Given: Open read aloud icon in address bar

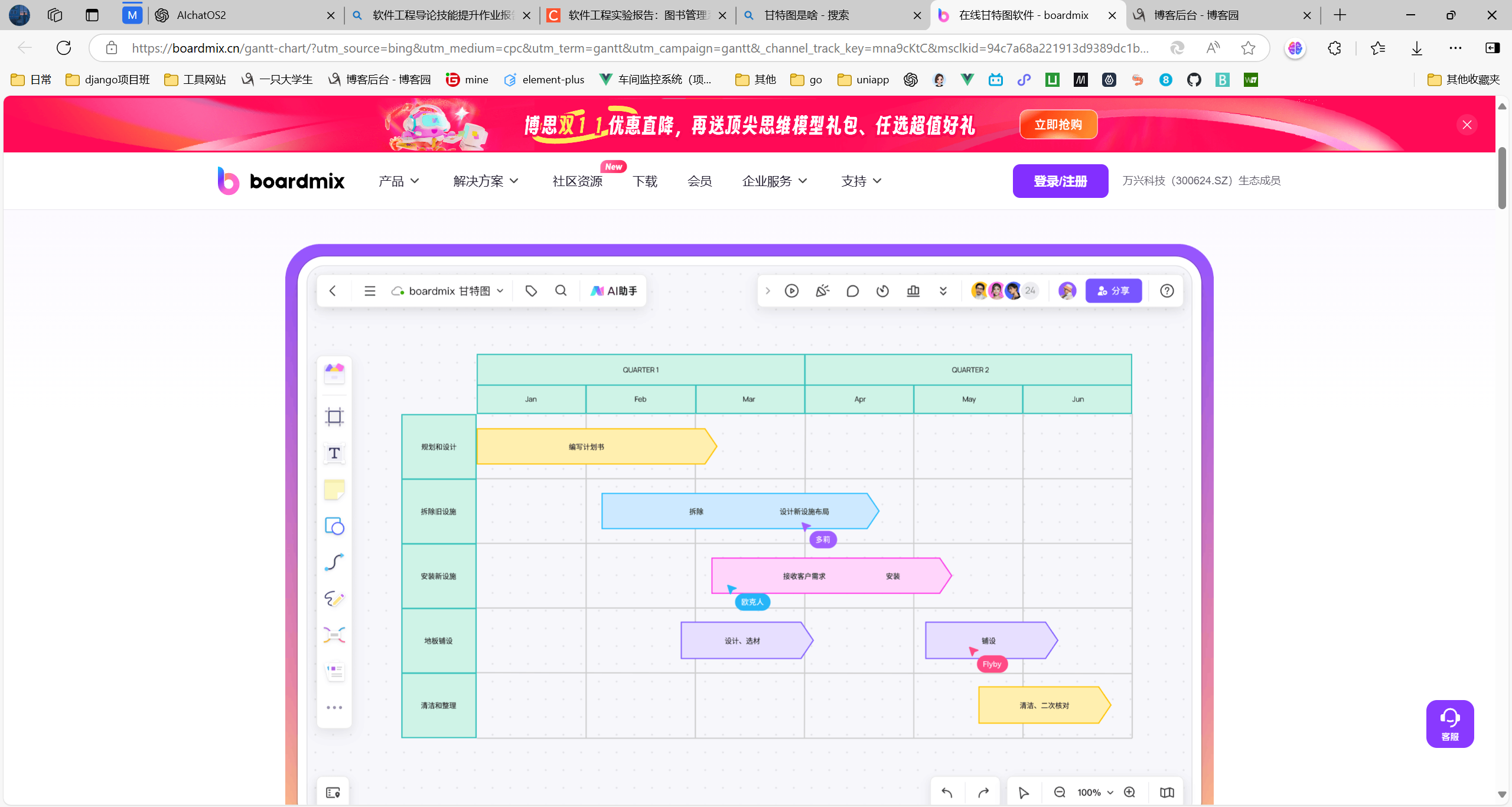Looking at the screenshot, I should point(1213,48).
